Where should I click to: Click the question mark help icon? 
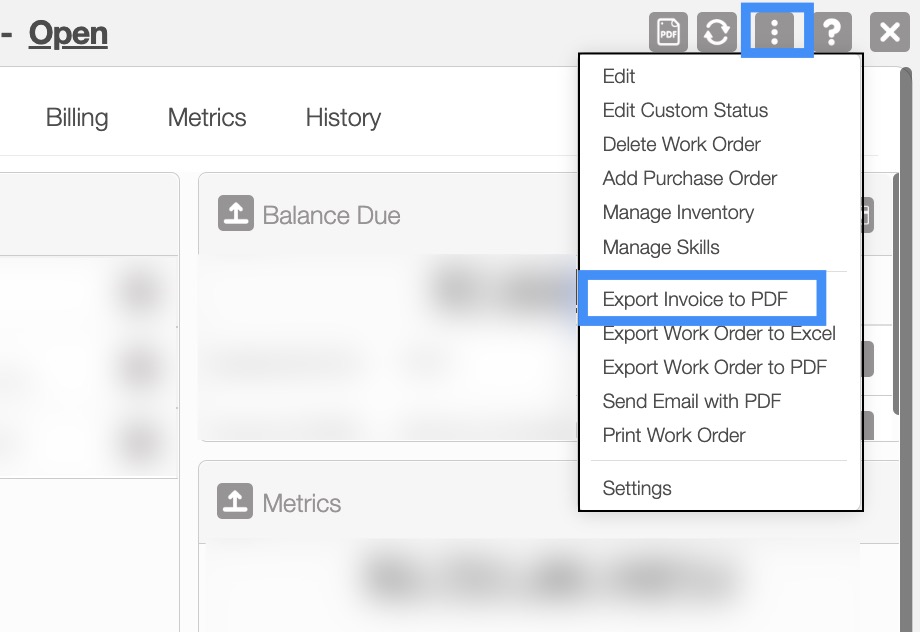(x=831, y=32)
